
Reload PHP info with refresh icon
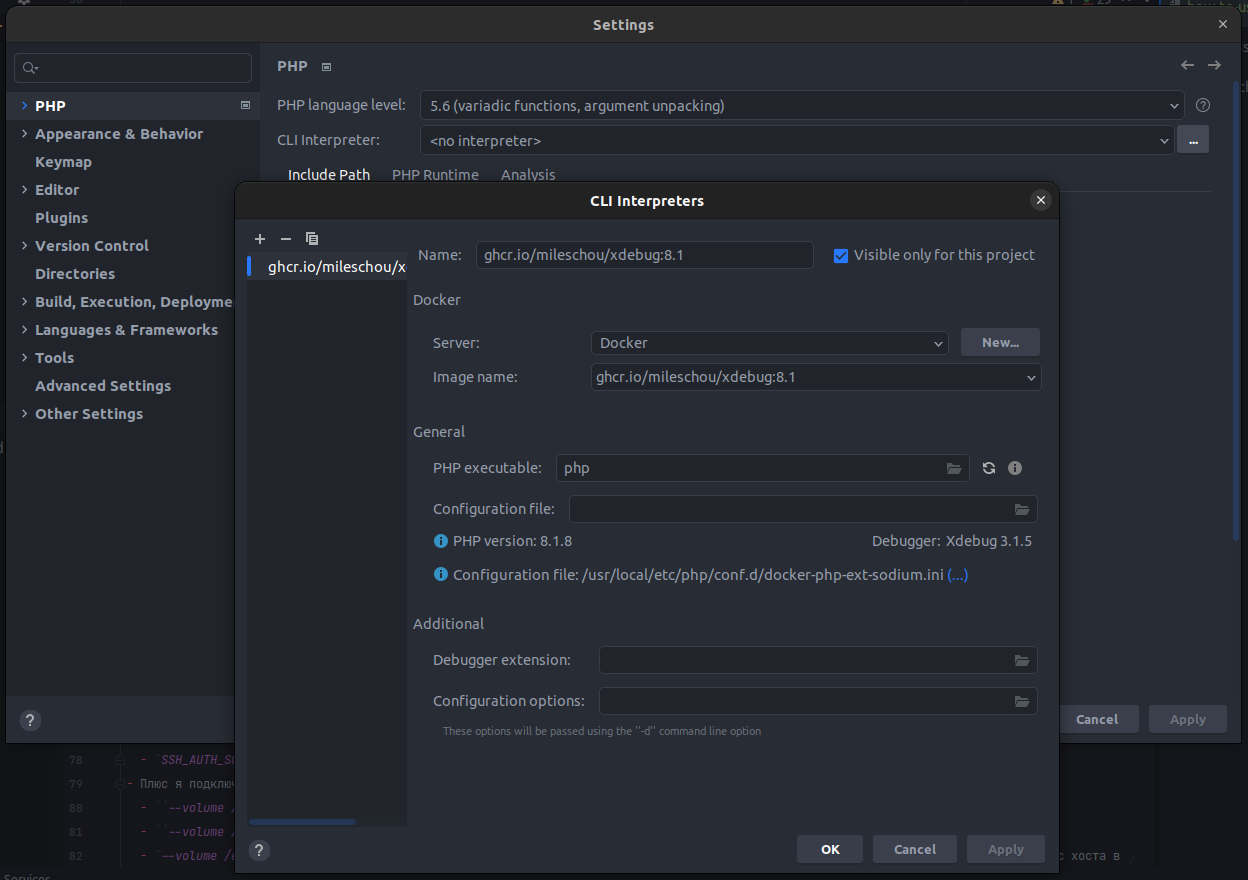click(x=989, y=468)
